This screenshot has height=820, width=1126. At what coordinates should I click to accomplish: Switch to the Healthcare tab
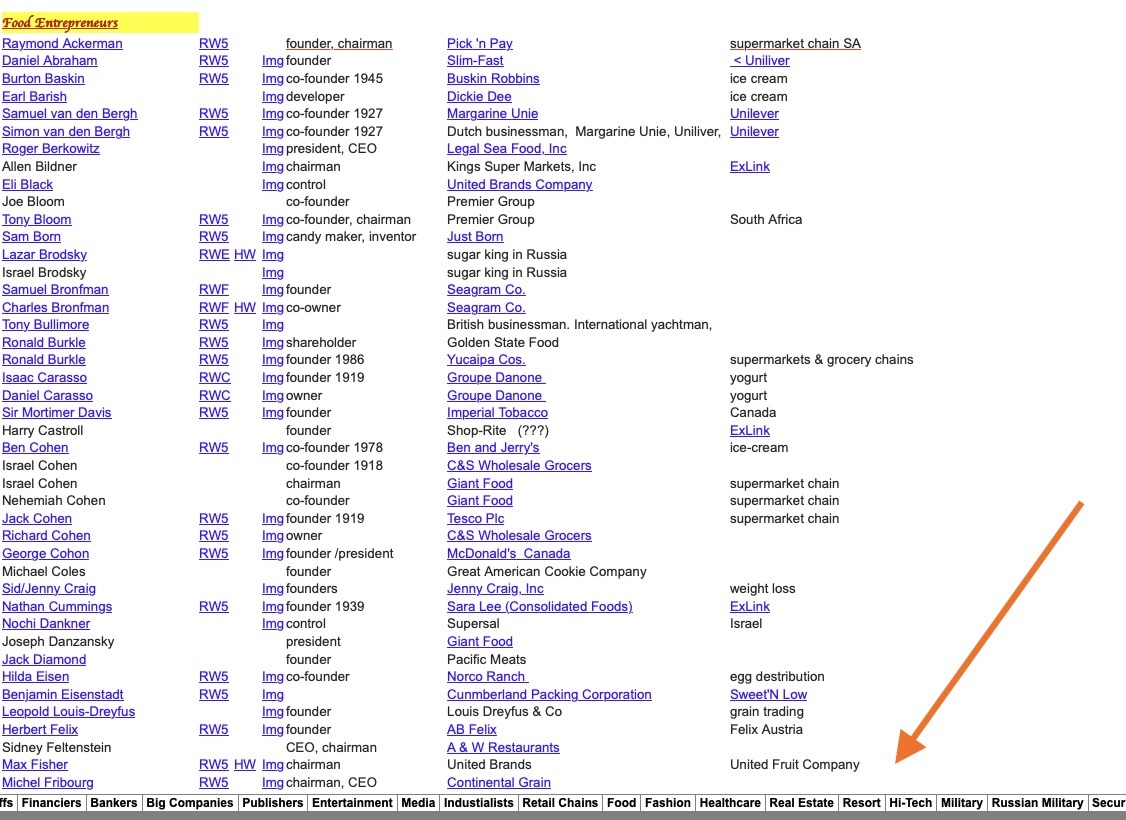point(730,803)
